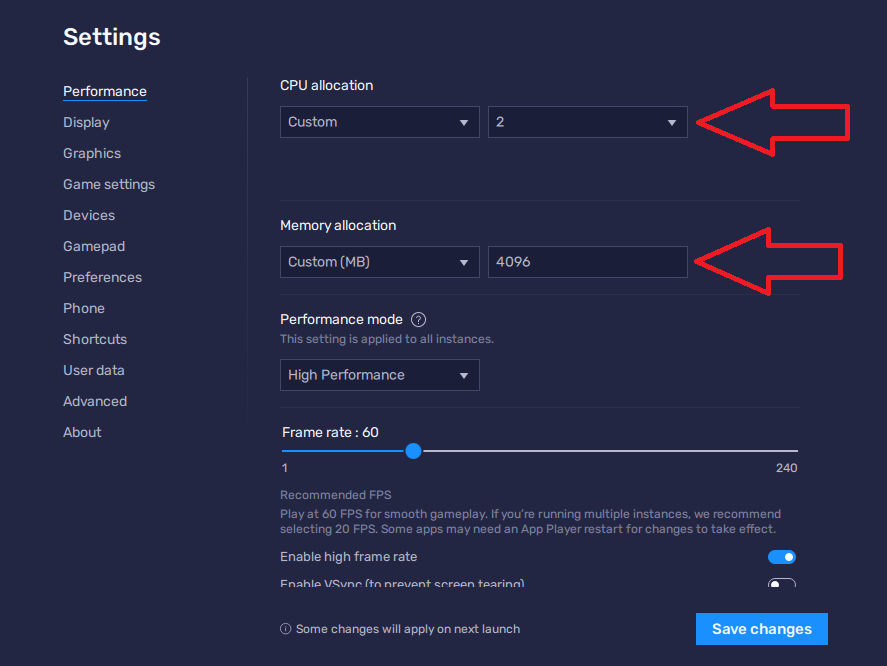Viewport: 887px width, 666px height.
Task: Click the Performance mode help icon
Action: coord(419,320)
